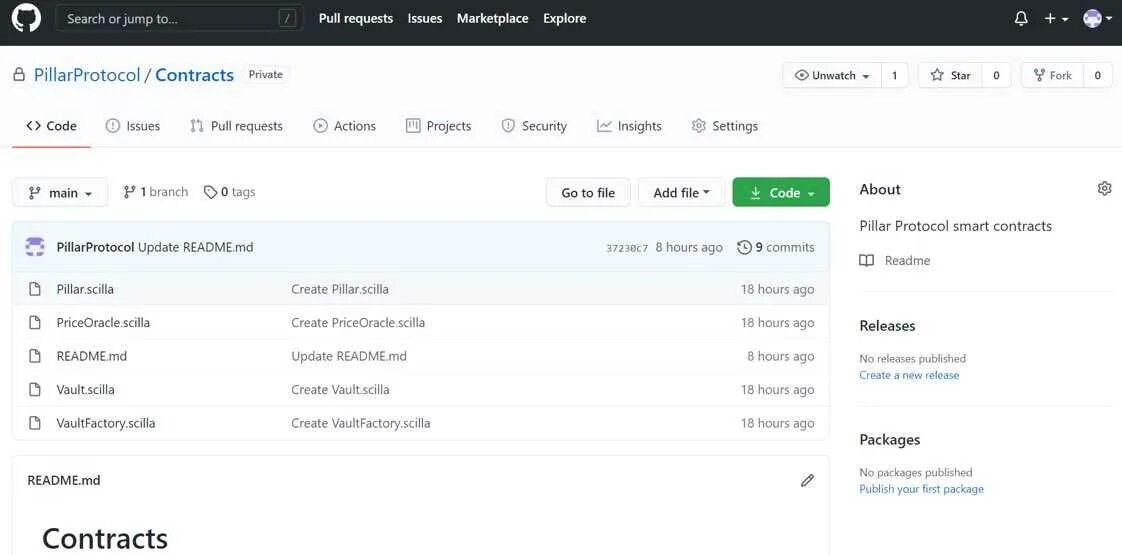The image size is (1122, 555).
Task: Expand the green Code dropdown
Action: [781, 192]
